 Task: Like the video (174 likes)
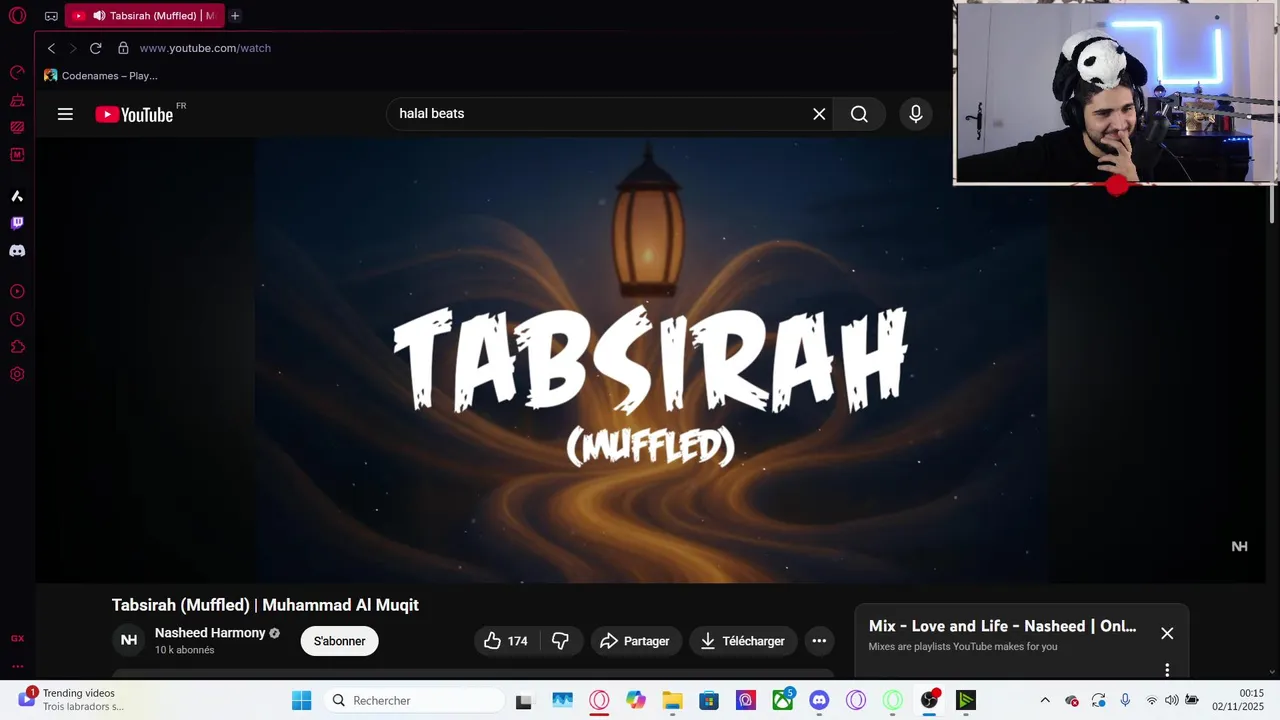click(x=507, y=641)
